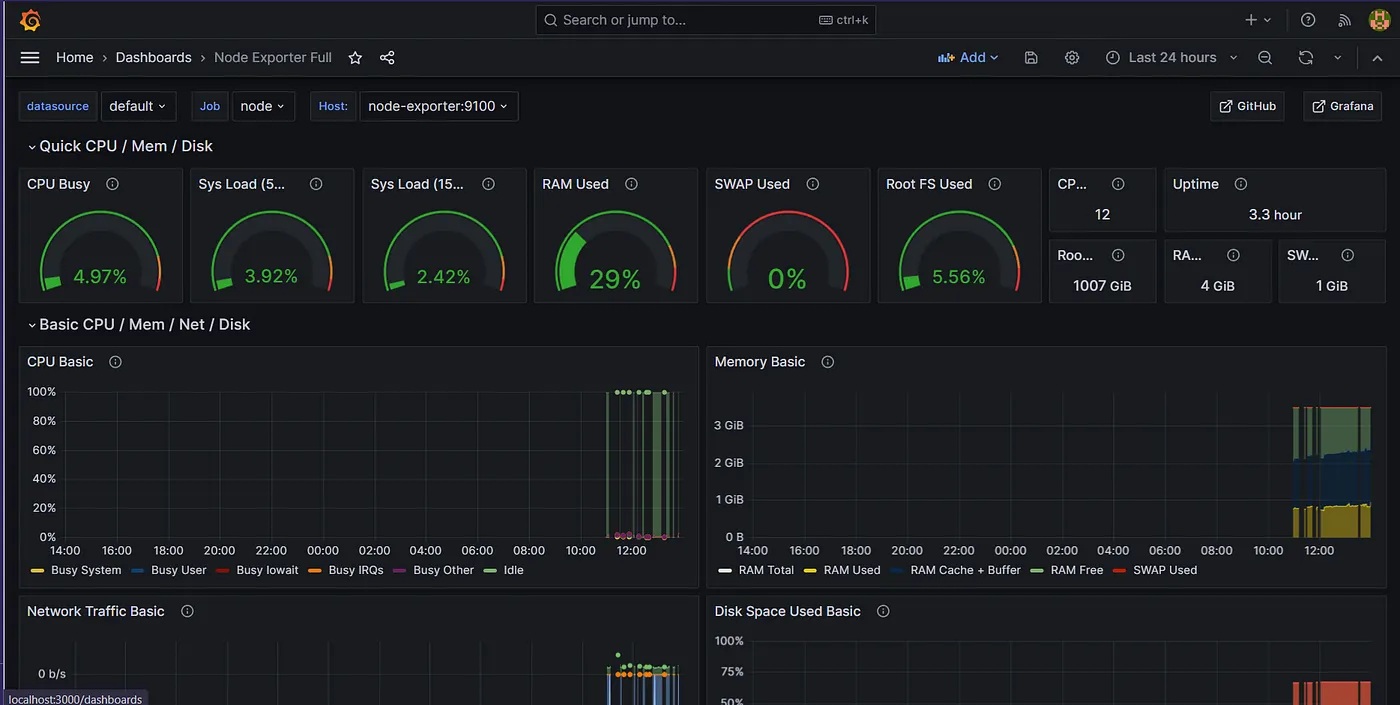Open the datasource default dropdown

138,106
